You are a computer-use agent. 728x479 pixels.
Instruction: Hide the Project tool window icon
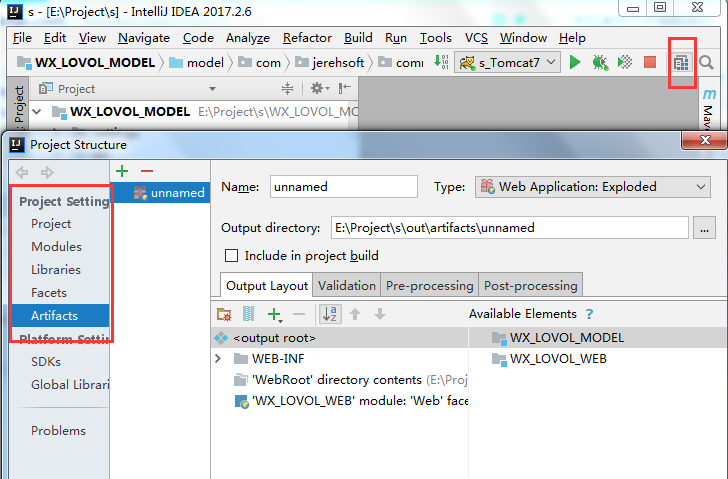344,88
